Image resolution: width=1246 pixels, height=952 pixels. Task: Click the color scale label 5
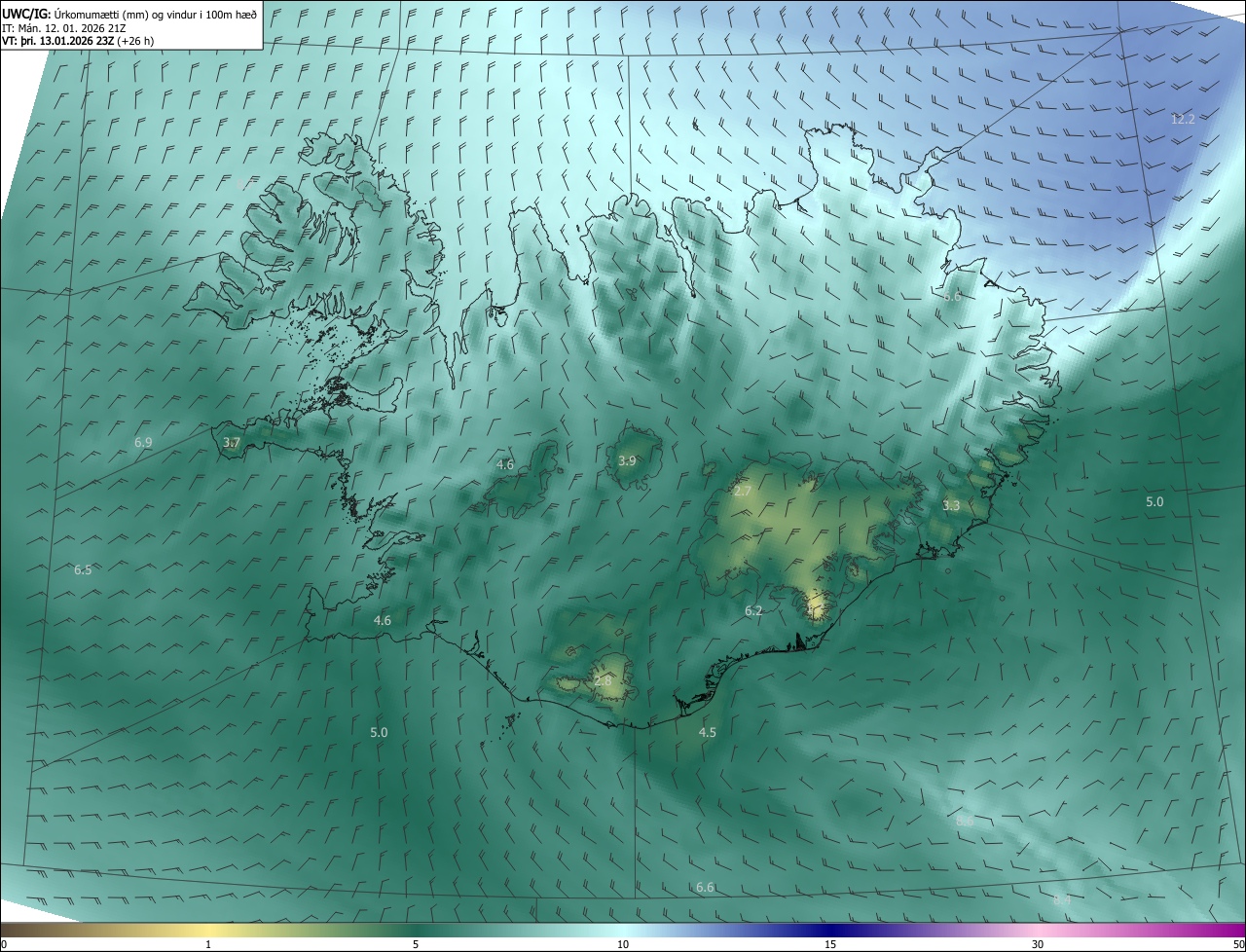pyautogui.click(x=416, y=944)
